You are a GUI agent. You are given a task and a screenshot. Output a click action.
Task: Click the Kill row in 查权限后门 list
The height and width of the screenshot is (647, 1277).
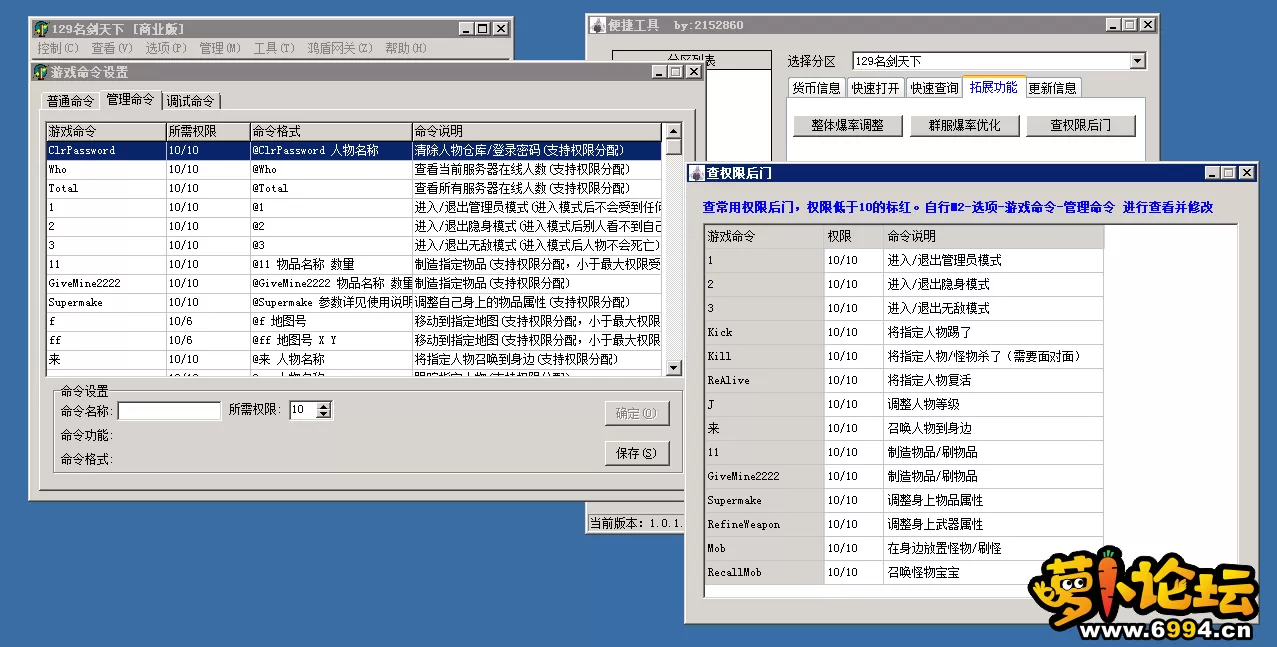click(904, 356)
